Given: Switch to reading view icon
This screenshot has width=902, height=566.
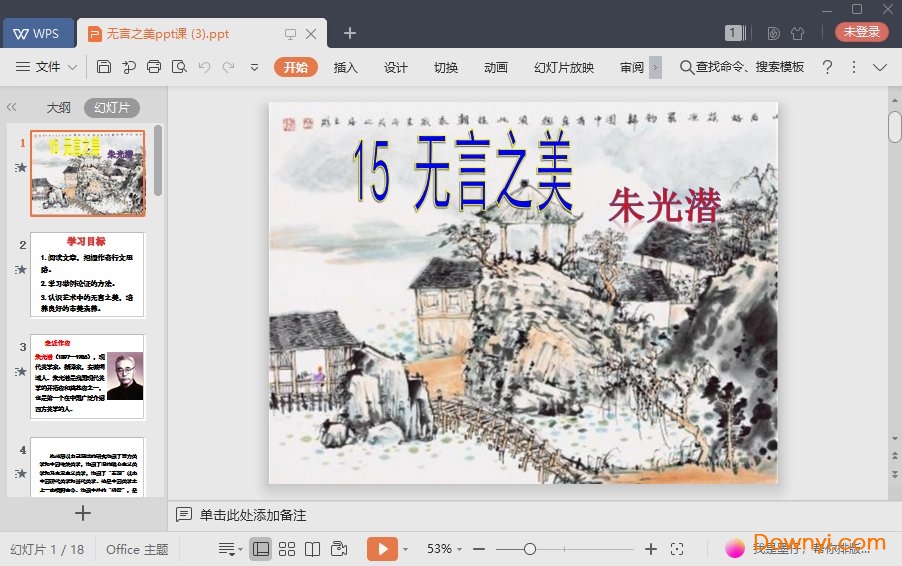Looking at the screenshot, I should 312,549.
